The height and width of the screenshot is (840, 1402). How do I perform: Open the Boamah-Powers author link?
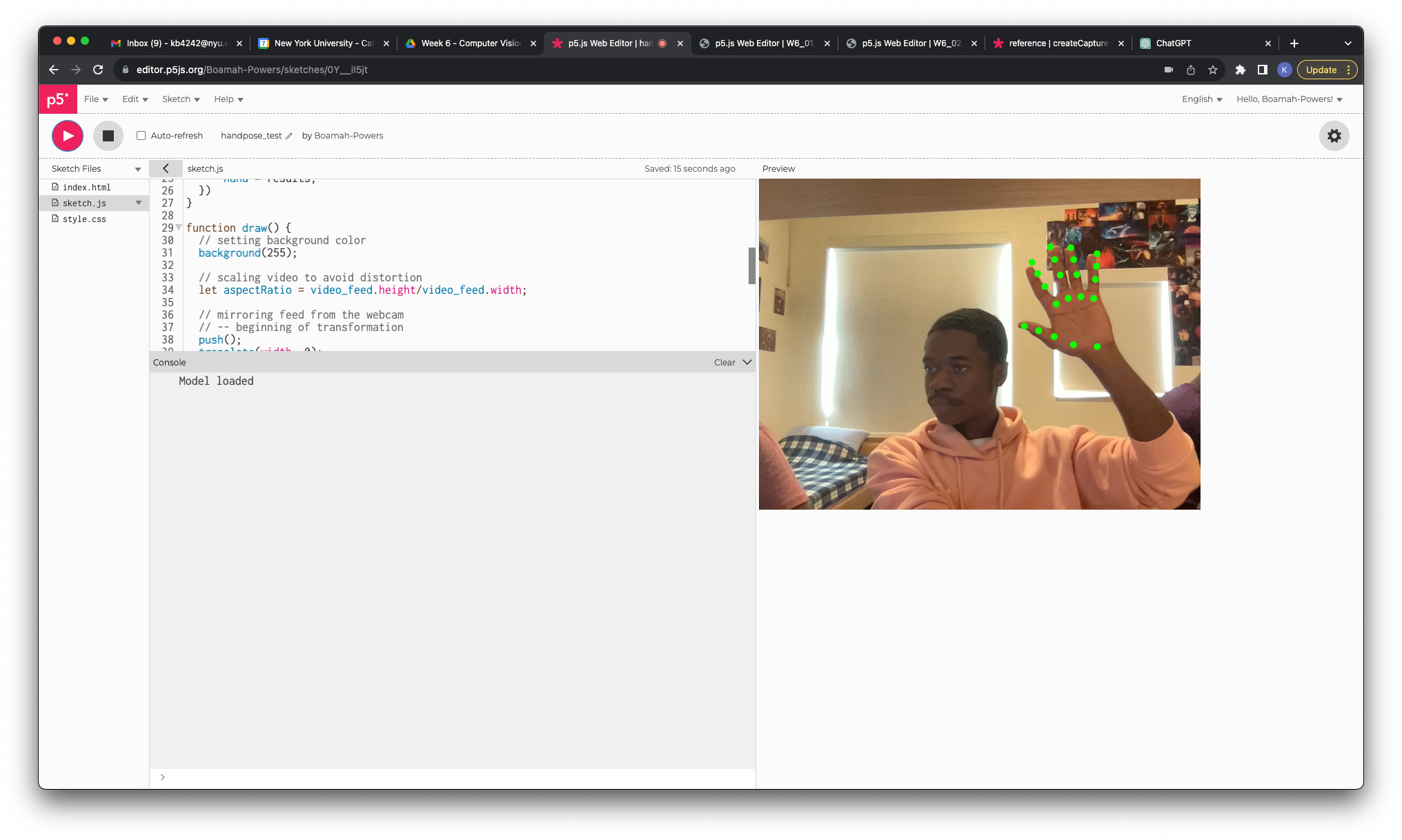348,136
